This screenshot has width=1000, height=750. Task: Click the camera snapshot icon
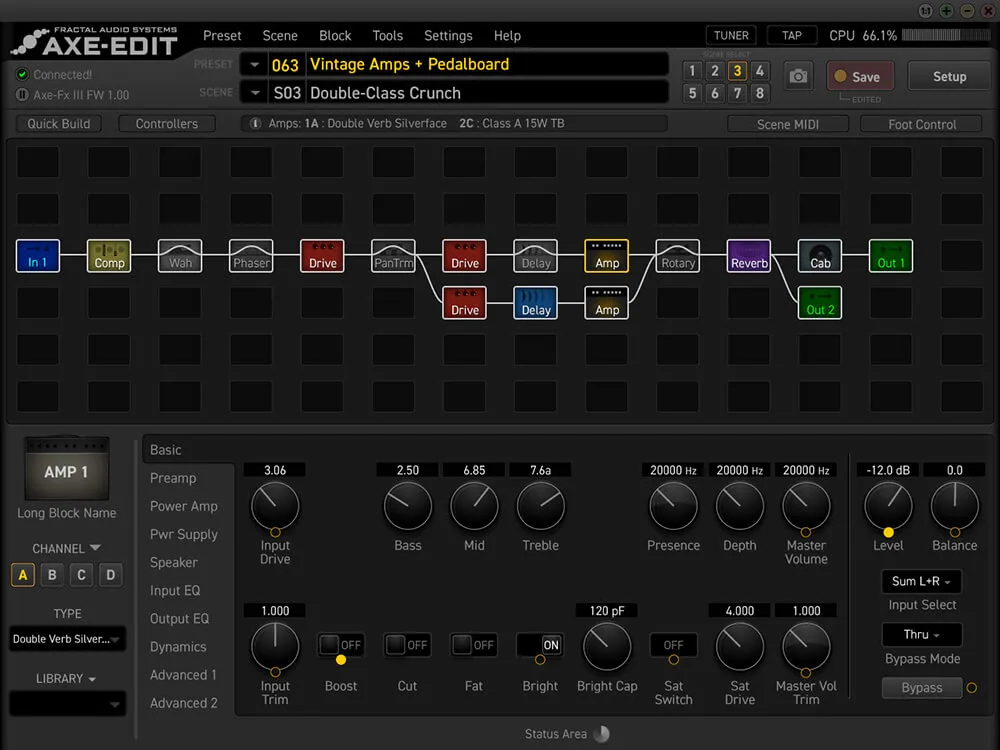pyautogui.click(x=798, y=77)
